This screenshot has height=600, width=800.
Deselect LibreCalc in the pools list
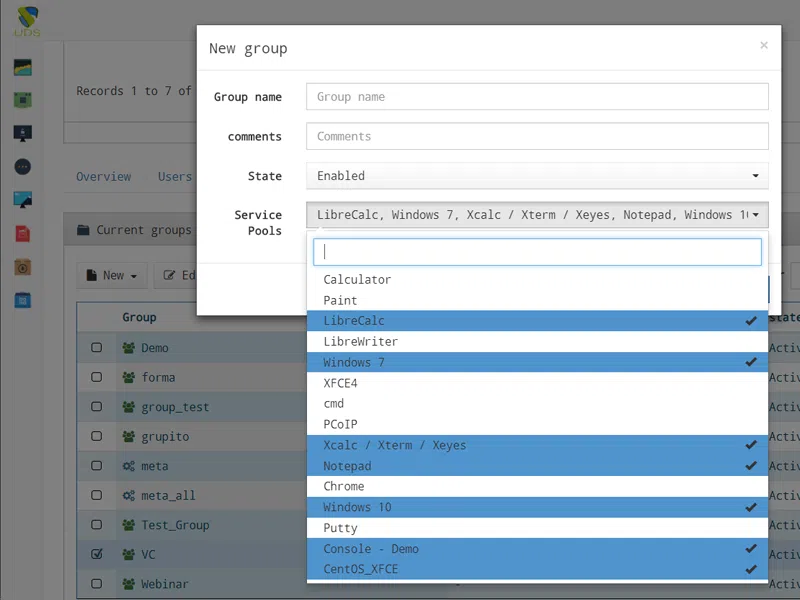click(537, 321)
